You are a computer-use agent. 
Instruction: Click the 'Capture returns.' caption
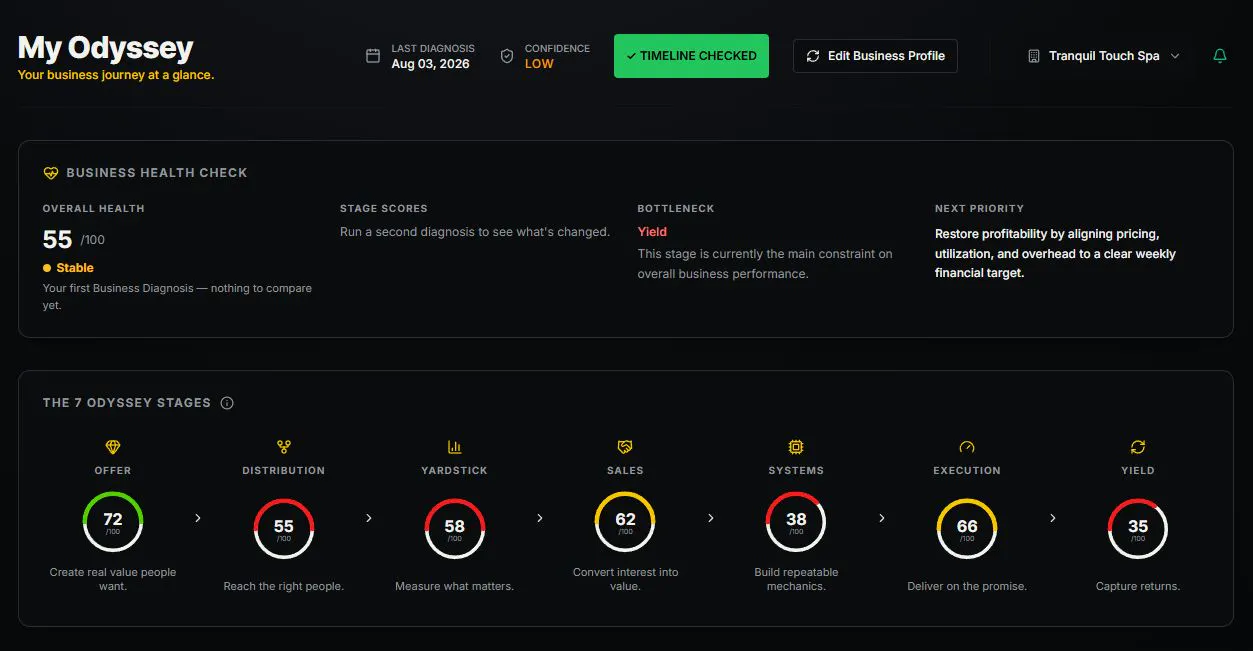(1138, 586)
